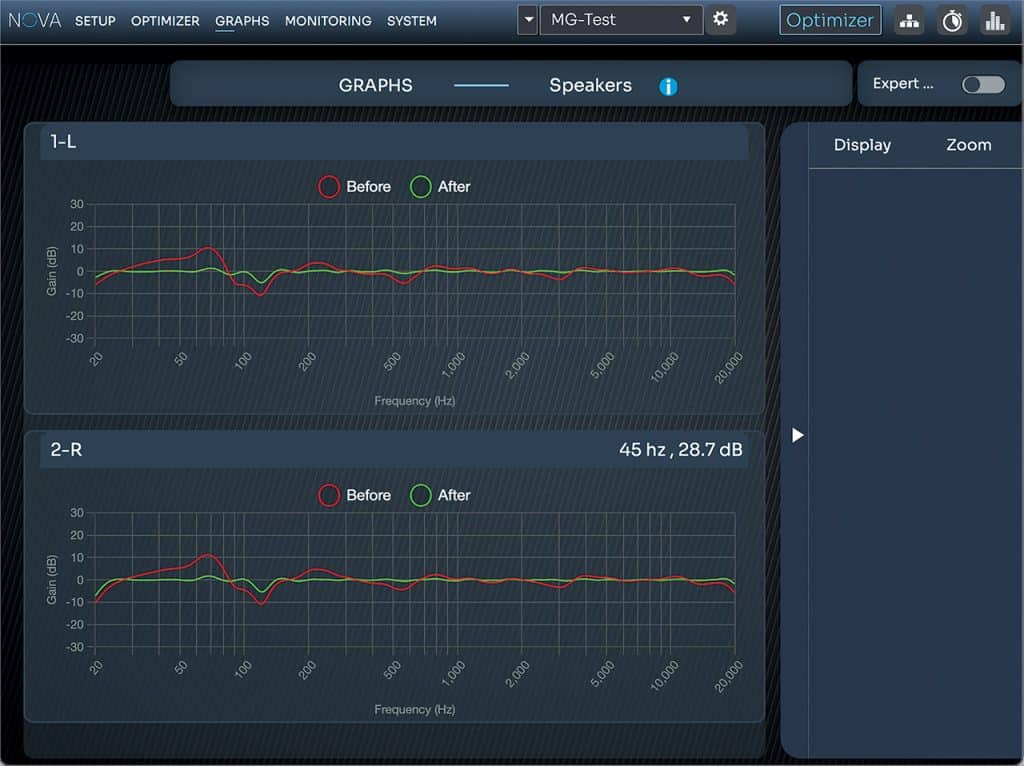Collapse the side panel with the white triangle
Viewport: 1024px width, 766px height.
coord(797,435)
